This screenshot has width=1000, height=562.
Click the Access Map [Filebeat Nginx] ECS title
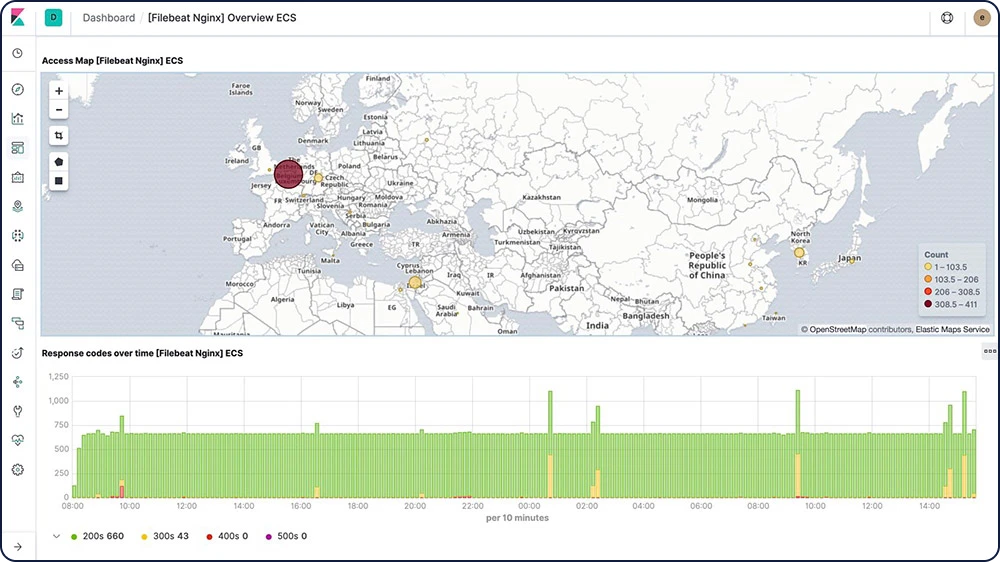point(112,61)
